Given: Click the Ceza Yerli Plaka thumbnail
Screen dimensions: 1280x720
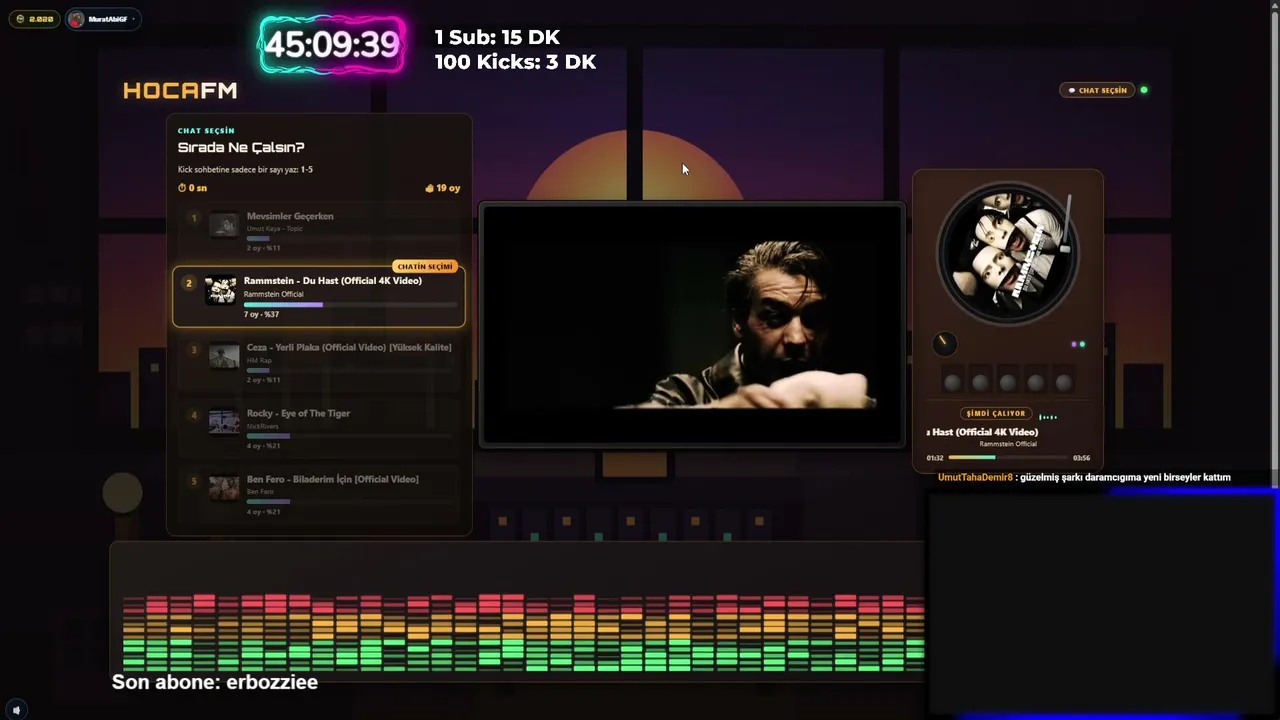Looking at the screenshot, I should (224, 357).
